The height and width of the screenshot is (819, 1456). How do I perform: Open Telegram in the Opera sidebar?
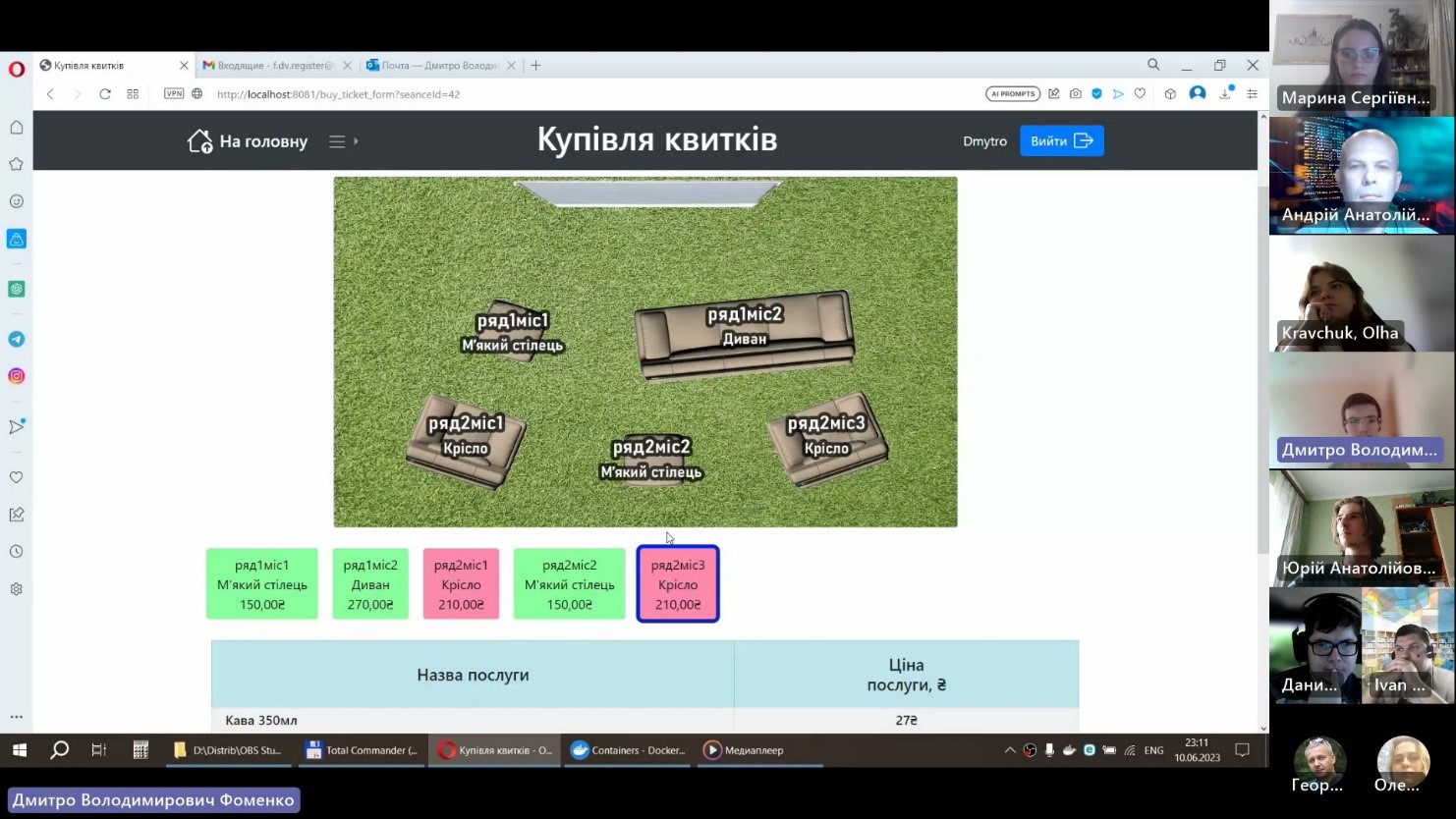(17, 339)
